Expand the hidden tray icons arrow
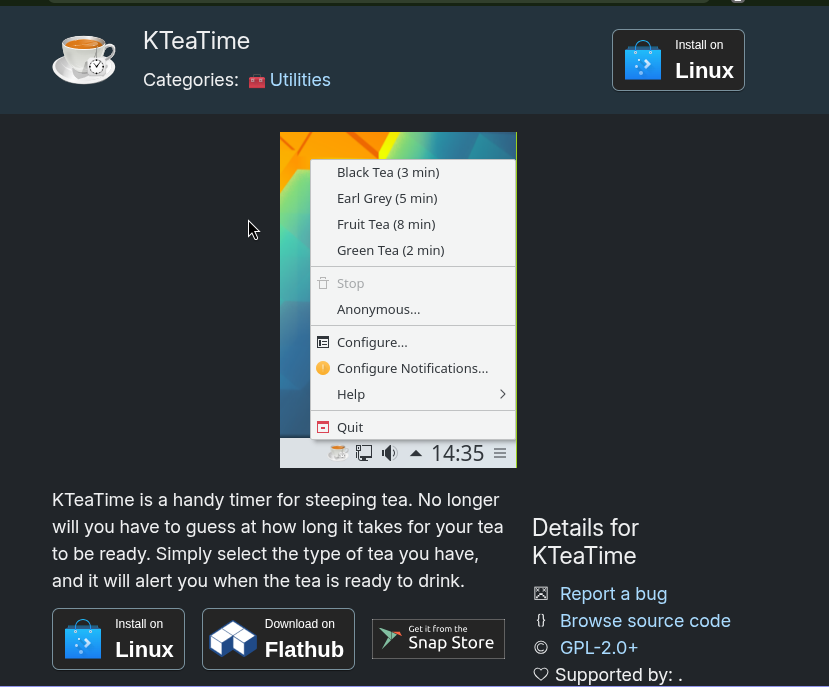Viewport: 829px width, 687px height. point(416,453)
